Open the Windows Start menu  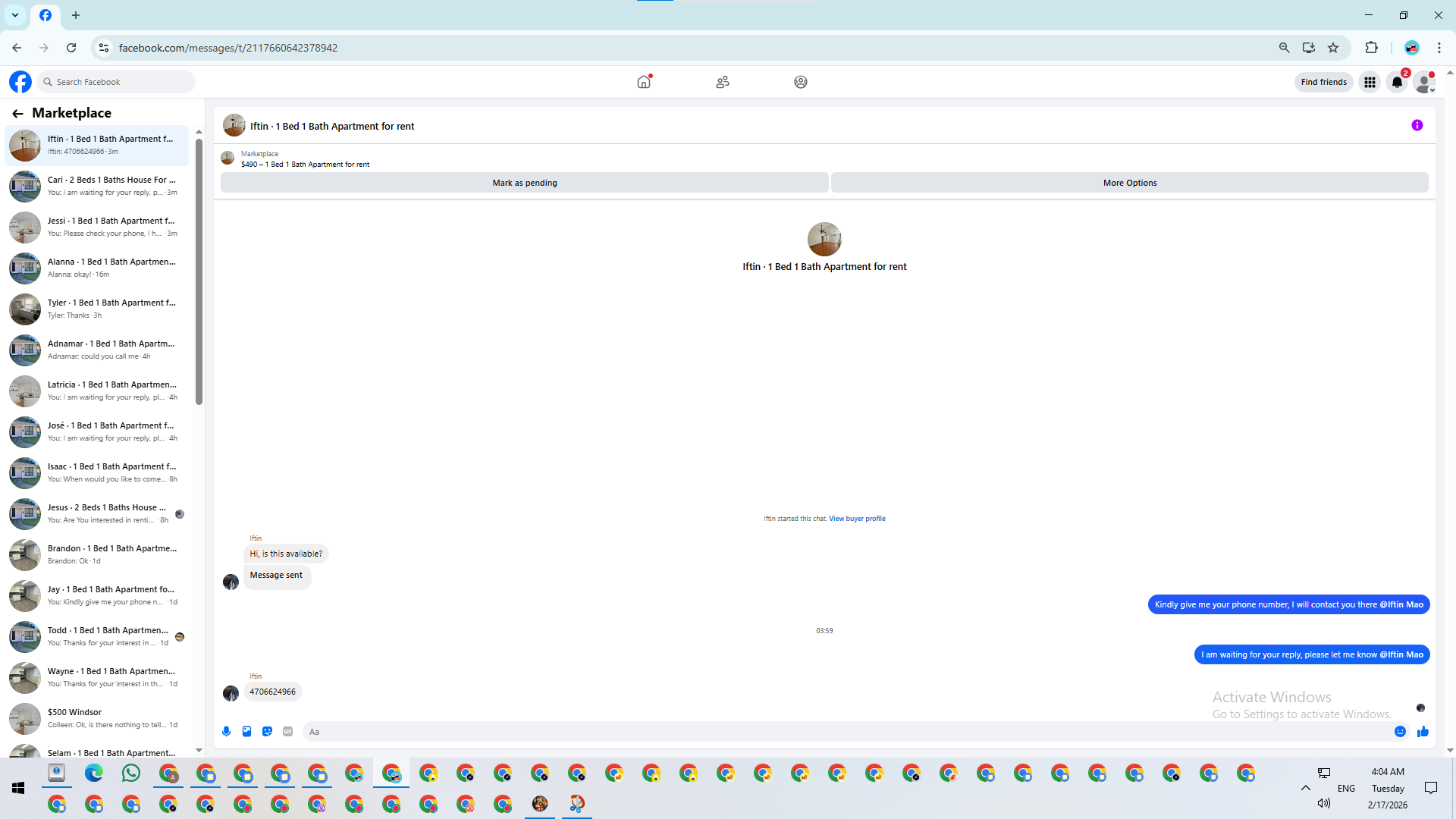pos(18,789)
